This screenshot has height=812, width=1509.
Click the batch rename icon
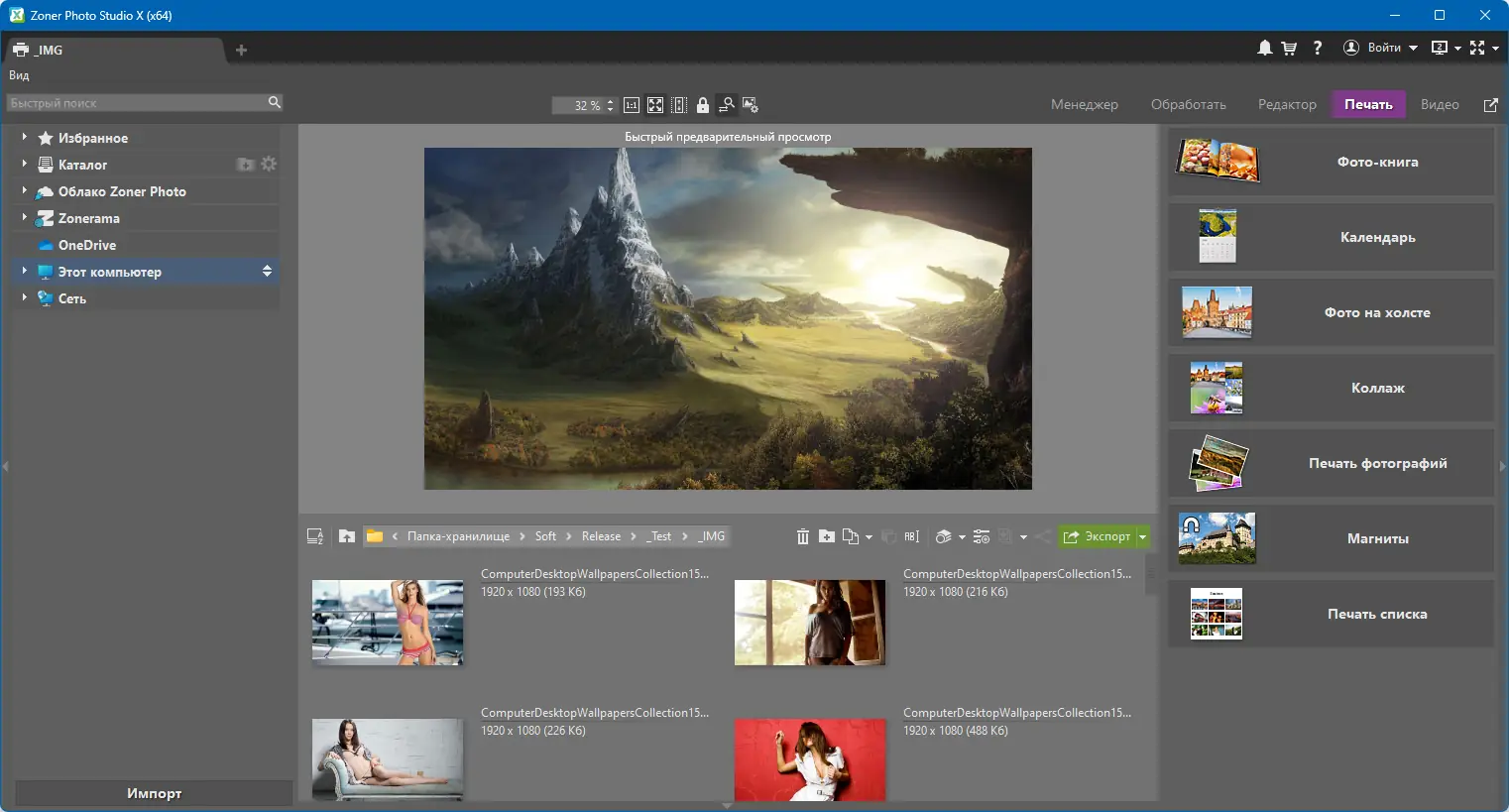point(912,536)
